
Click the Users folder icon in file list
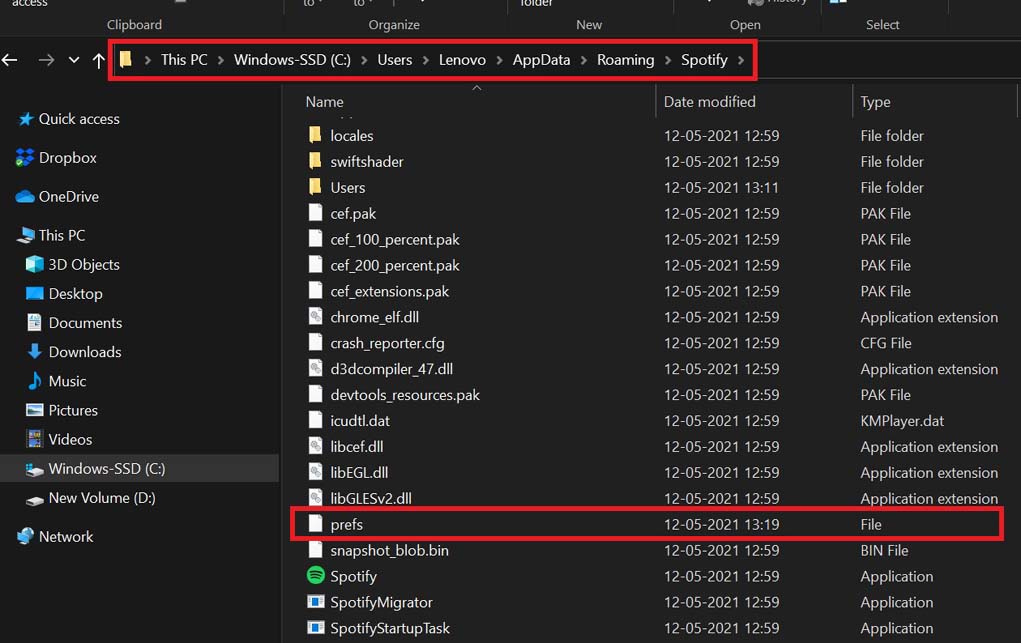coord(315,187)
